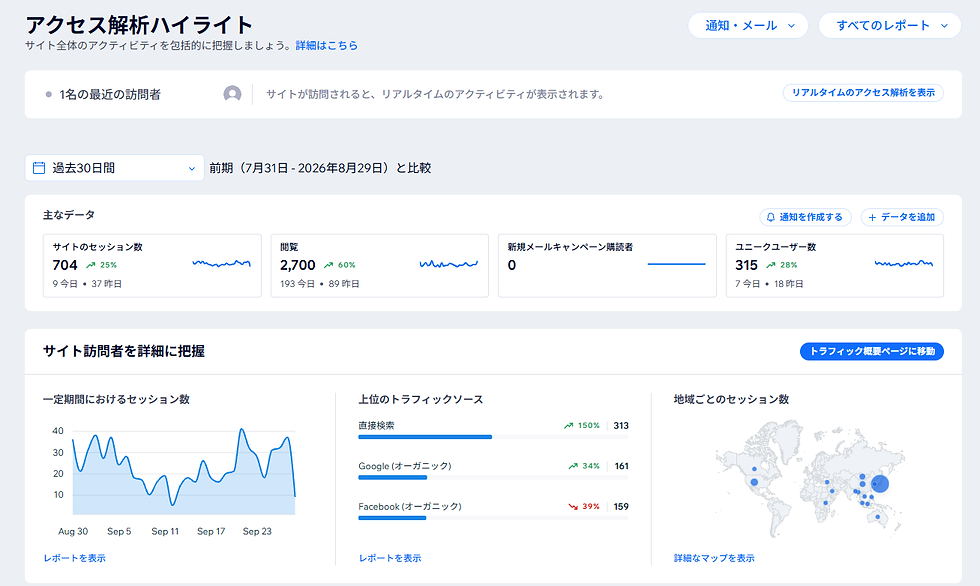
Task: Click the Sep 11 label on chart axis
Action: pos(165,531)
